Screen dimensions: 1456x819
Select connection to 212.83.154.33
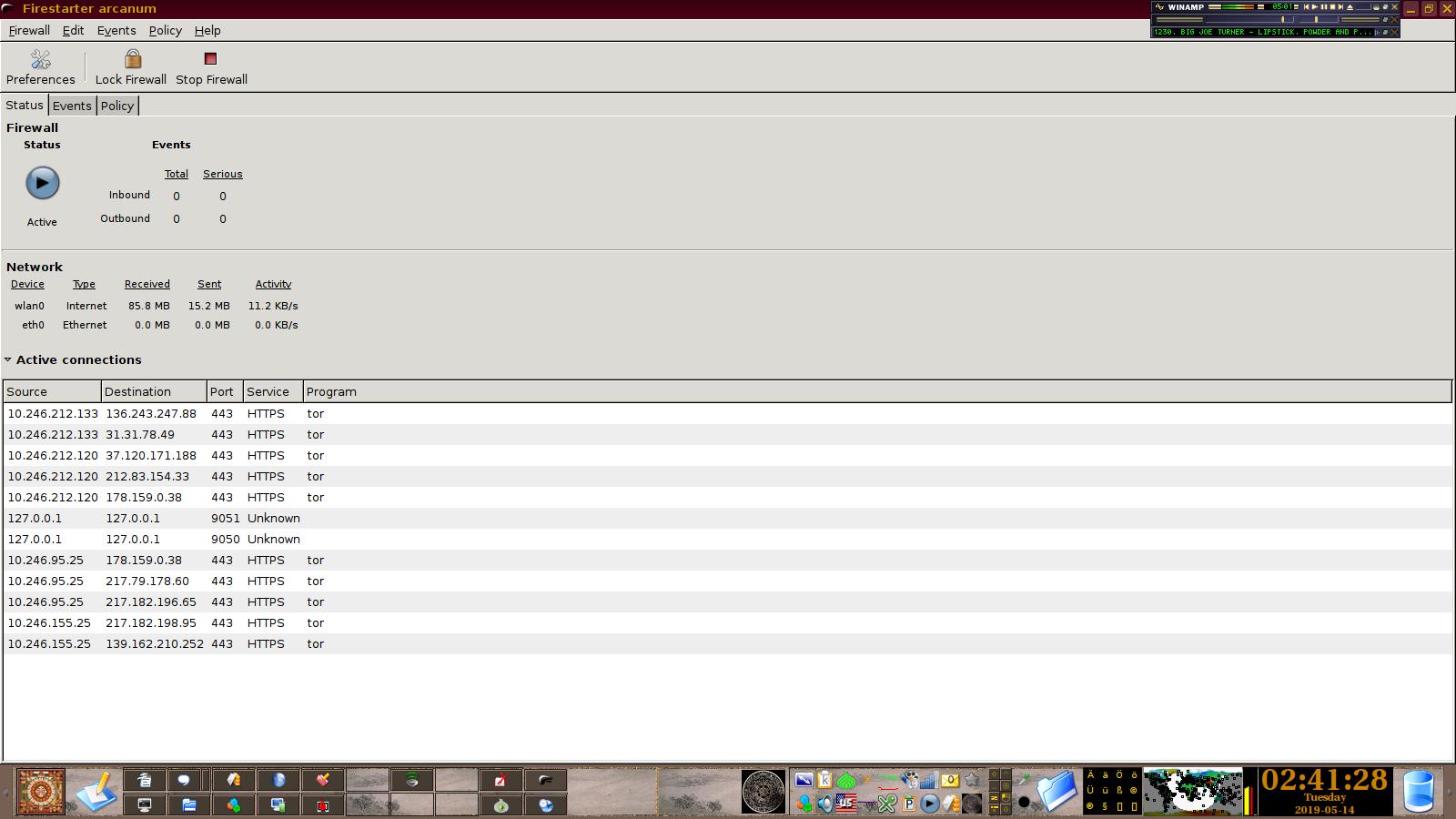(727, 476)
